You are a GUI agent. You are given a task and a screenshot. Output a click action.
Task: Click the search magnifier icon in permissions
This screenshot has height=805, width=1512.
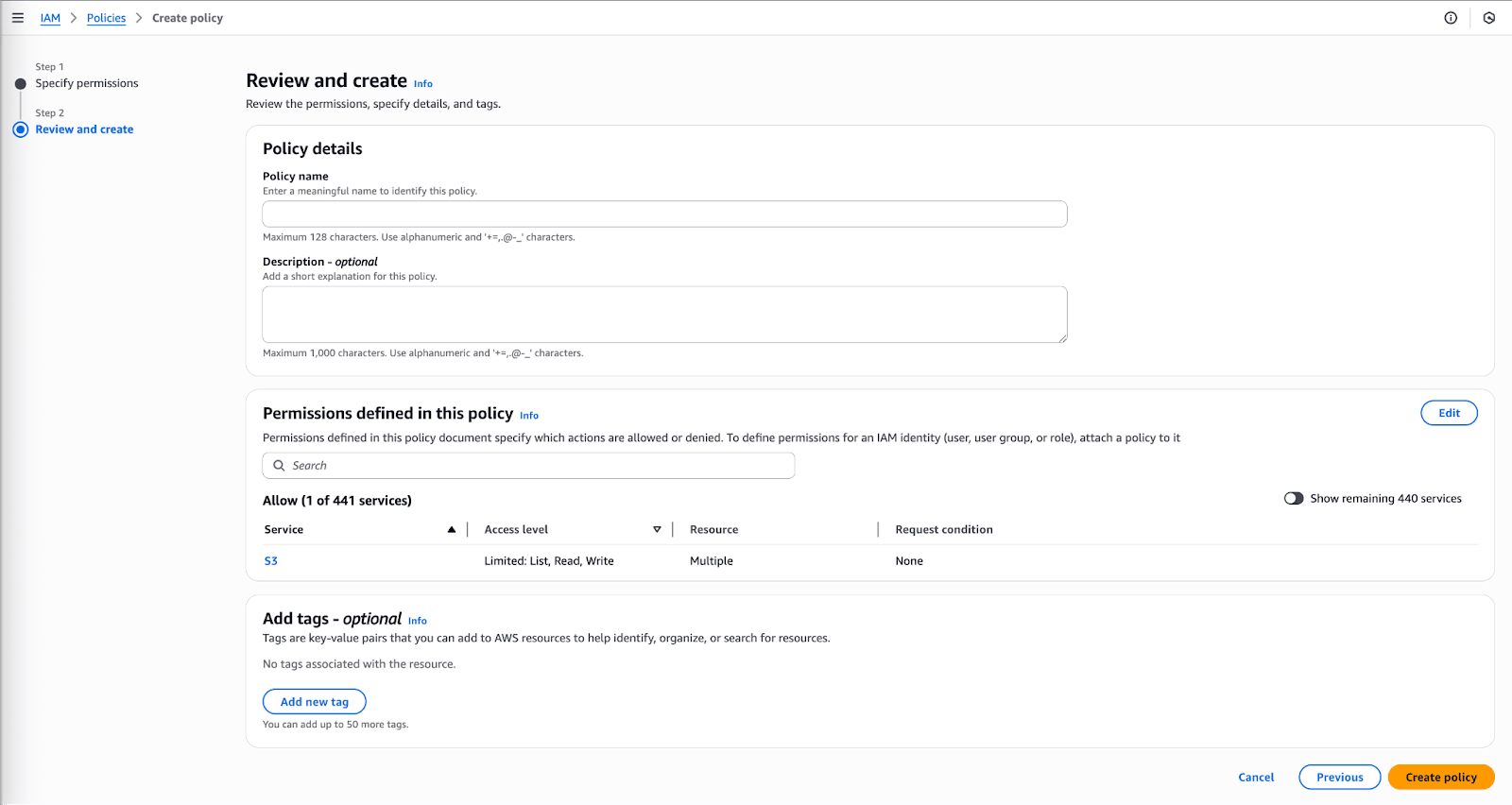coord(279,466)
